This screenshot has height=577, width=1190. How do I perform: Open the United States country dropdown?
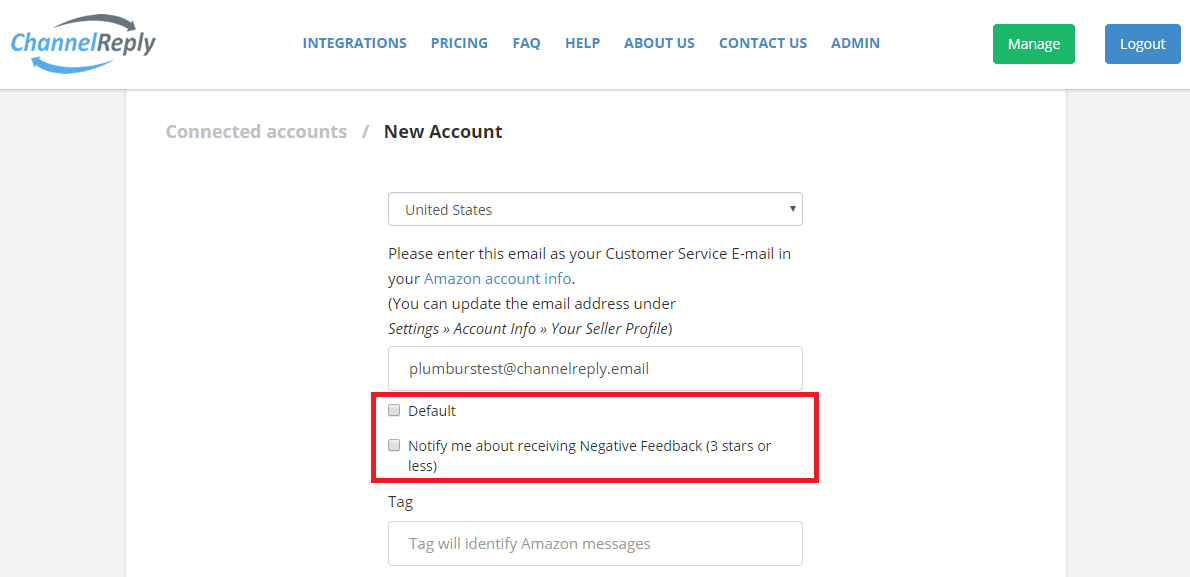tap(595, 210)
